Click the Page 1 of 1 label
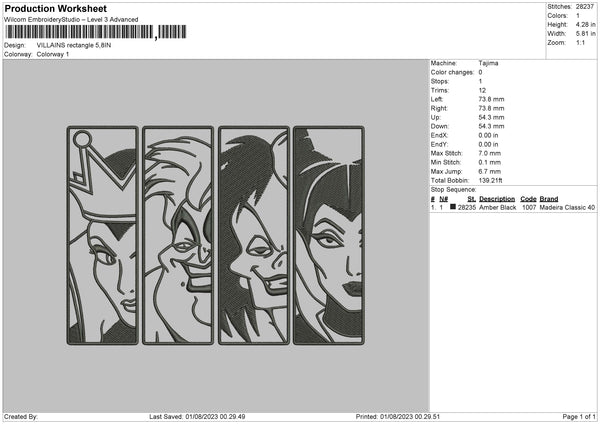600x424 pixels. tap(579, 417)
